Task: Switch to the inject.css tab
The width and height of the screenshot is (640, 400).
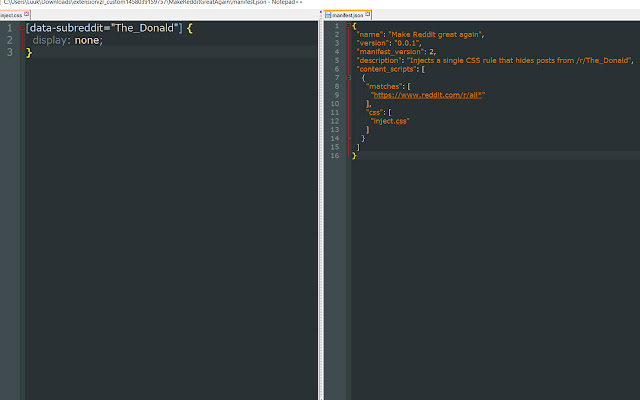Action: click(11, 15)
